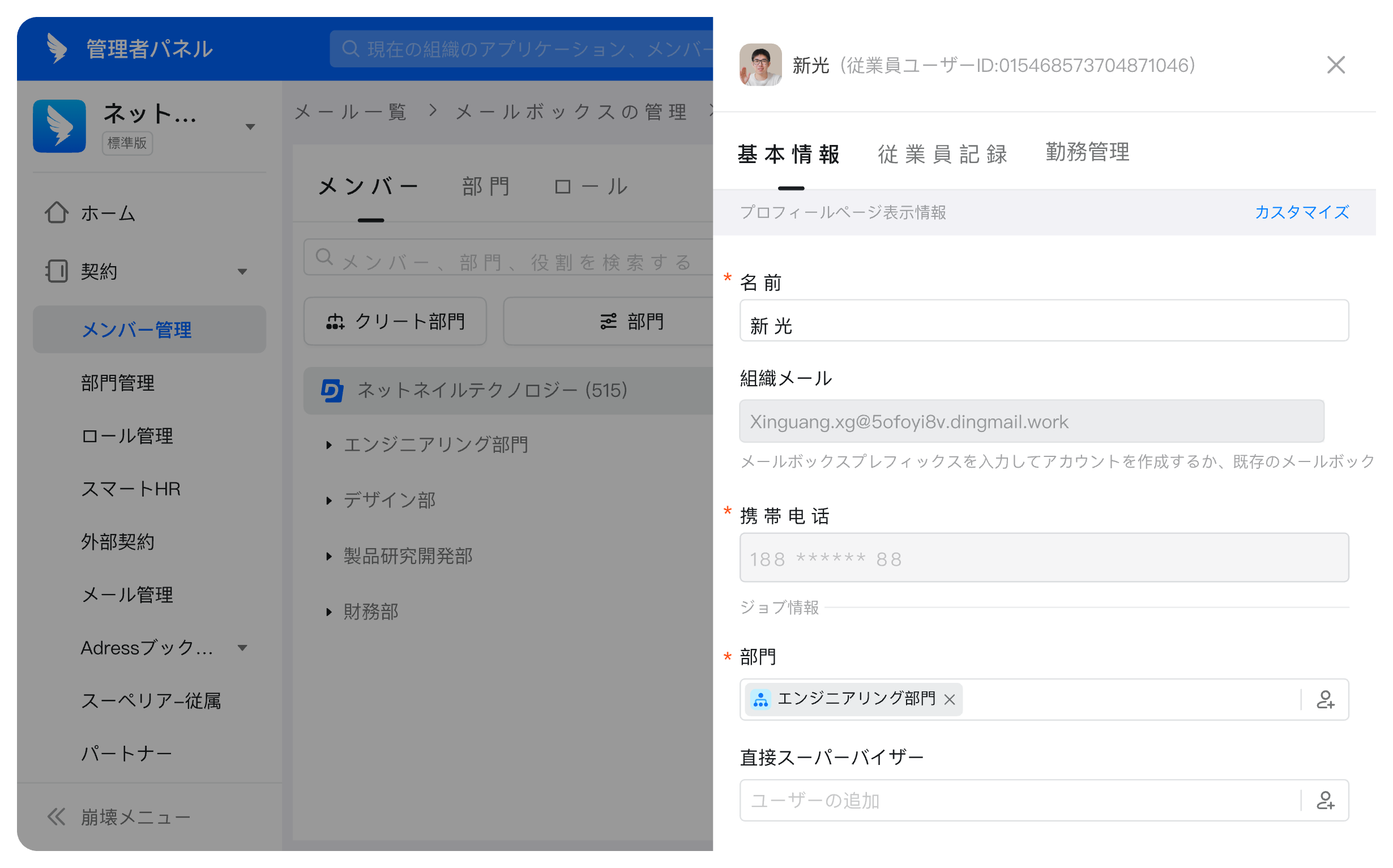Screen dimensions: 1393x868
Task: Click the クリート部門 button
Action: [x=396, y=322]
